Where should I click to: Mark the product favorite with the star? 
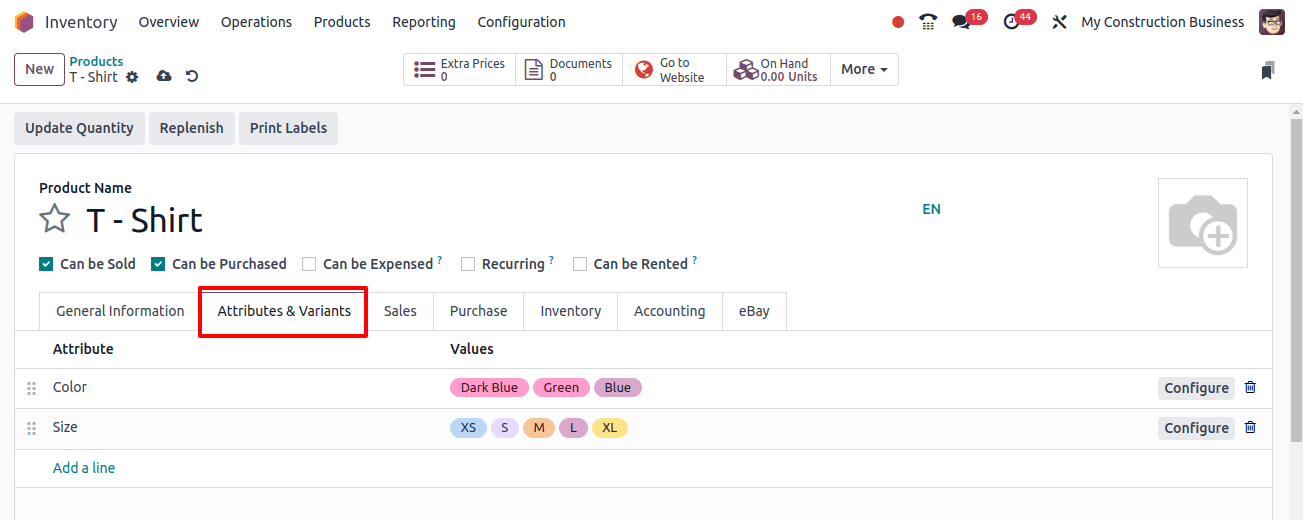(x=54, y=219)
